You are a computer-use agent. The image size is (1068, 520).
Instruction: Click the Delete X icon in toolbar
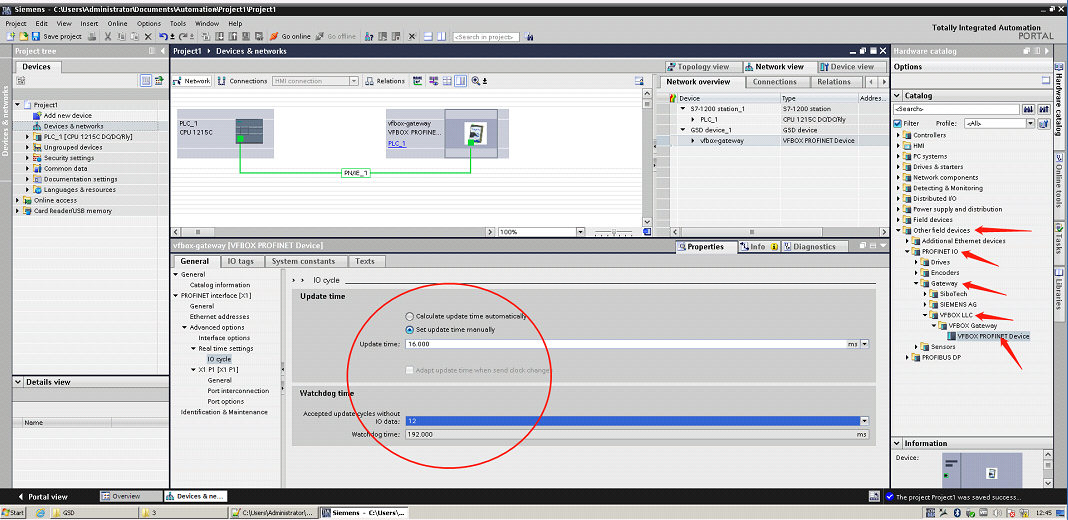click(x=148, y=36)
